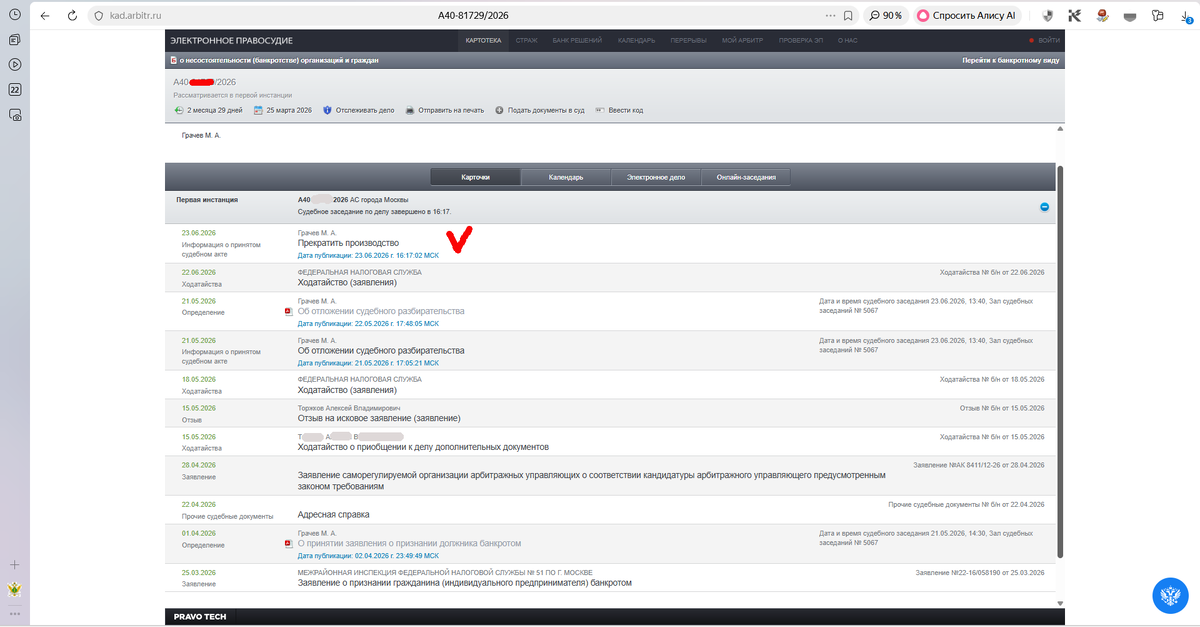Open the Картотека menu item
Viewport: 1200px width, 627px height.
click(482, 40)
